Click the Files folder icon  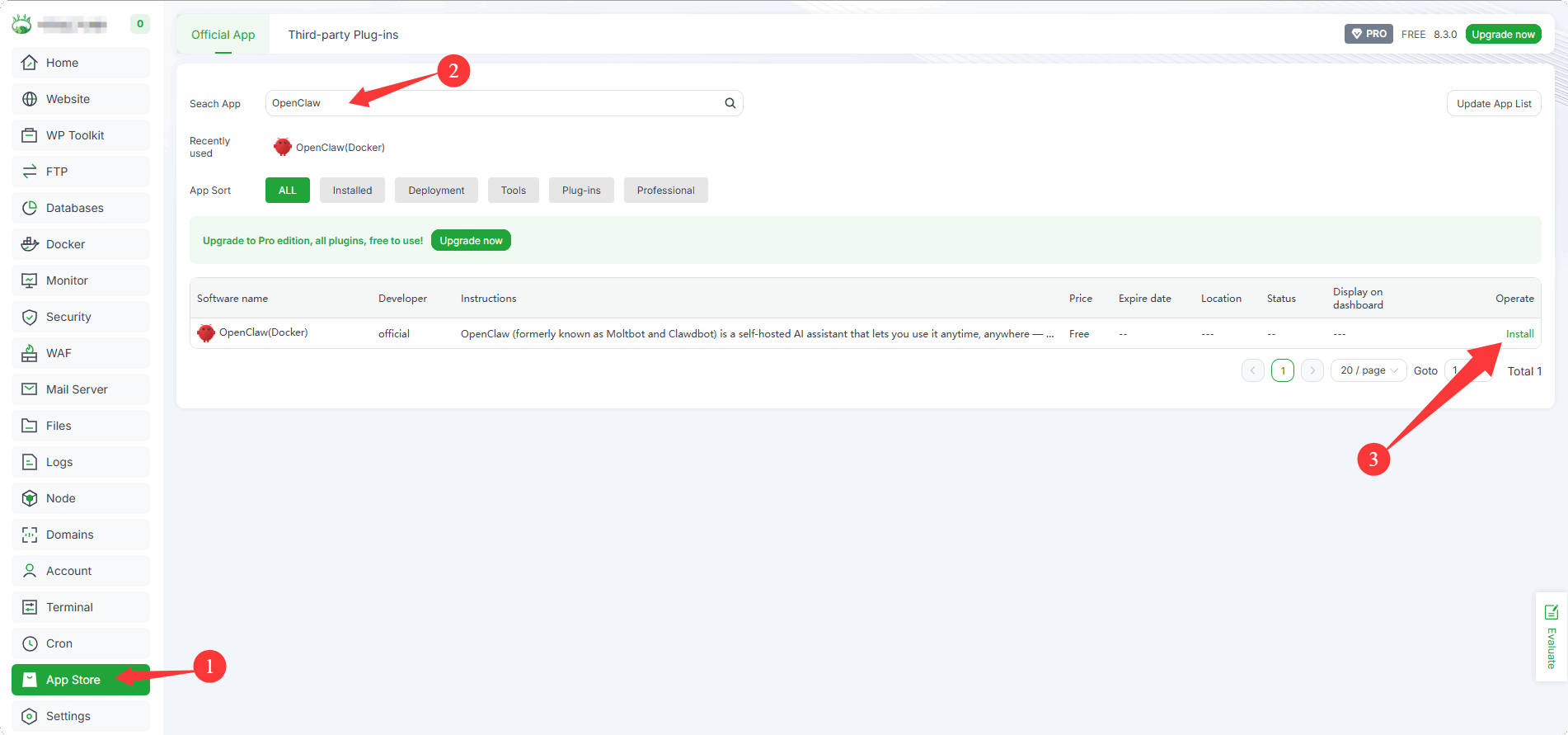(30, 426)
